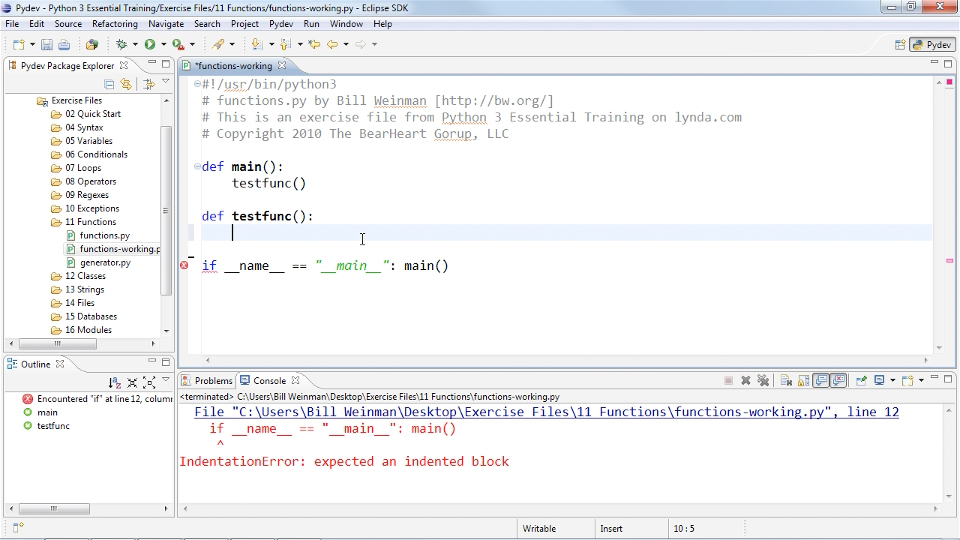Screen dimensions: 960x540
Task: Toggle Show Console on standard output change
Action: tap(822, 381)
